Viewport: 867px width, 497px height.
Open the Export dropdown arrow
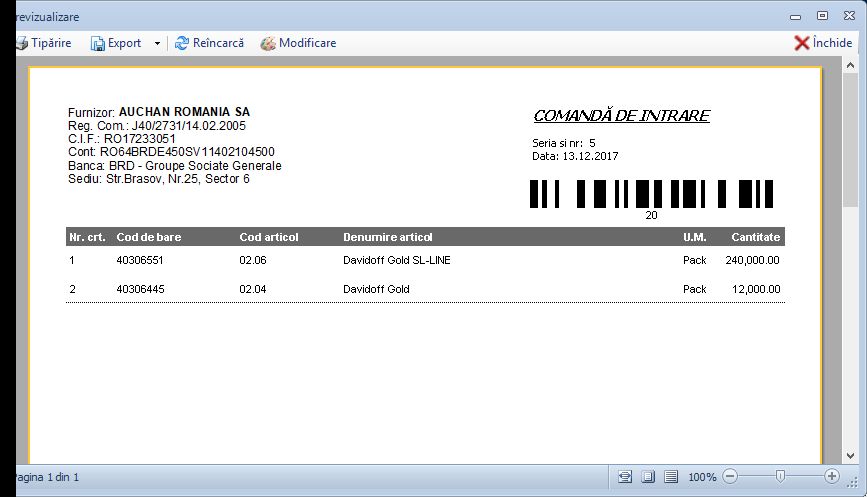click(157, 43)
